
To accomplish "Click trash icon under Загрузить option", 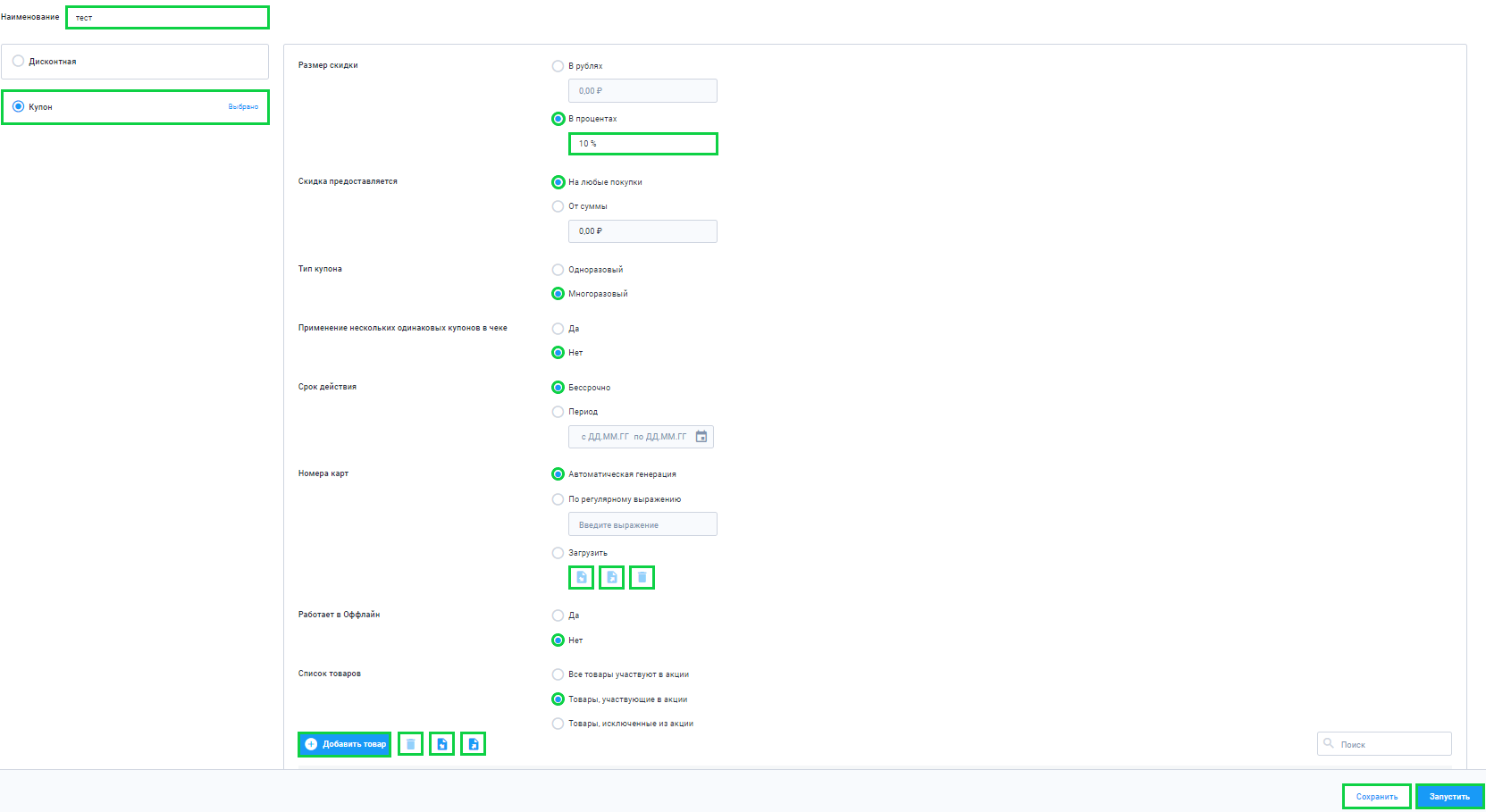I will (x=642, y=577).
